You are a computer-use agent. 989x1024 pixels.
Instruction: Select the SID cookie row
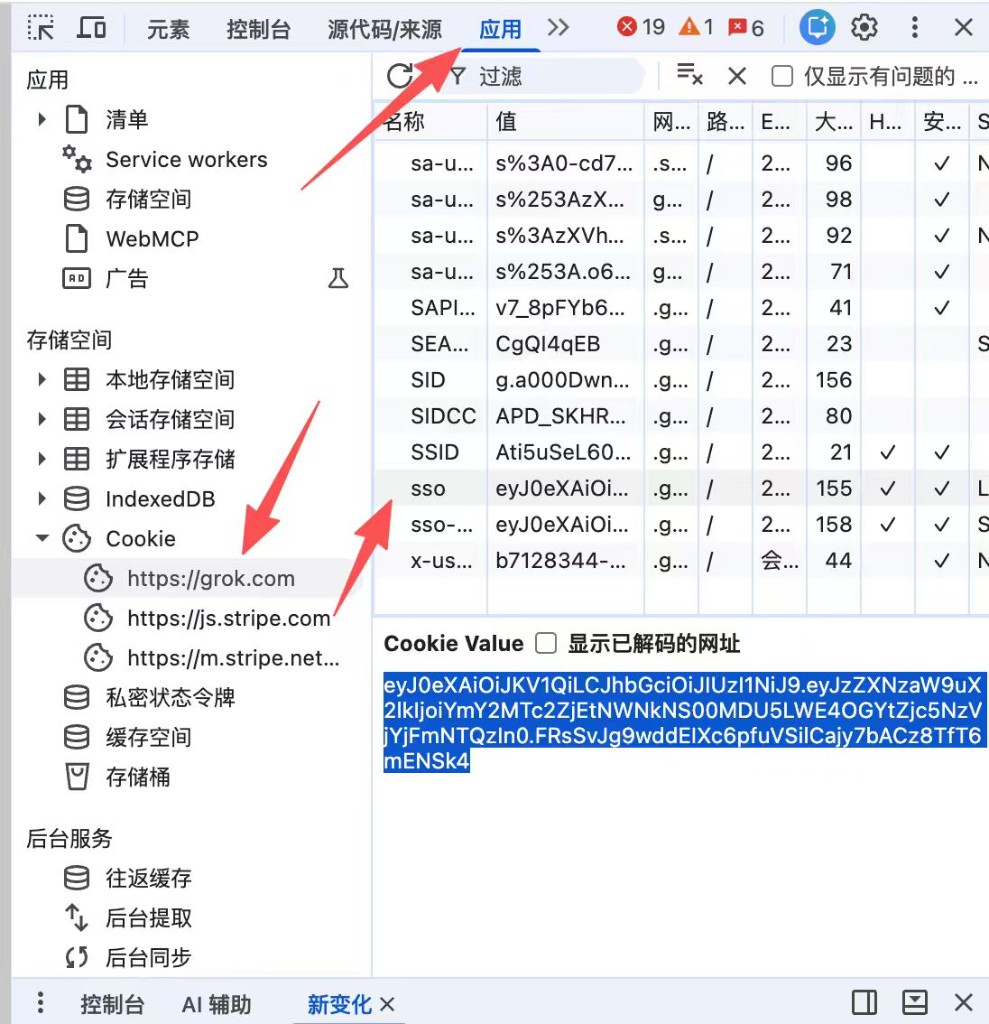pos(681,380)
